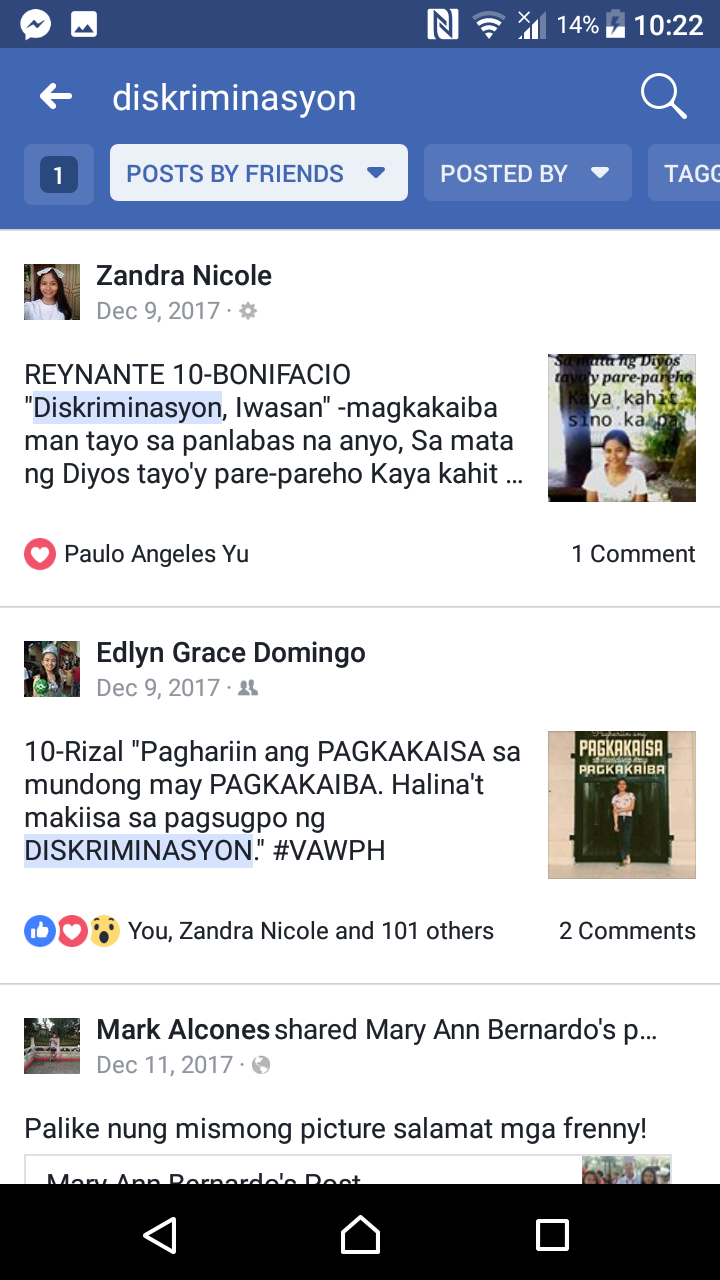Open the recent apps square button

[552, 1234]
